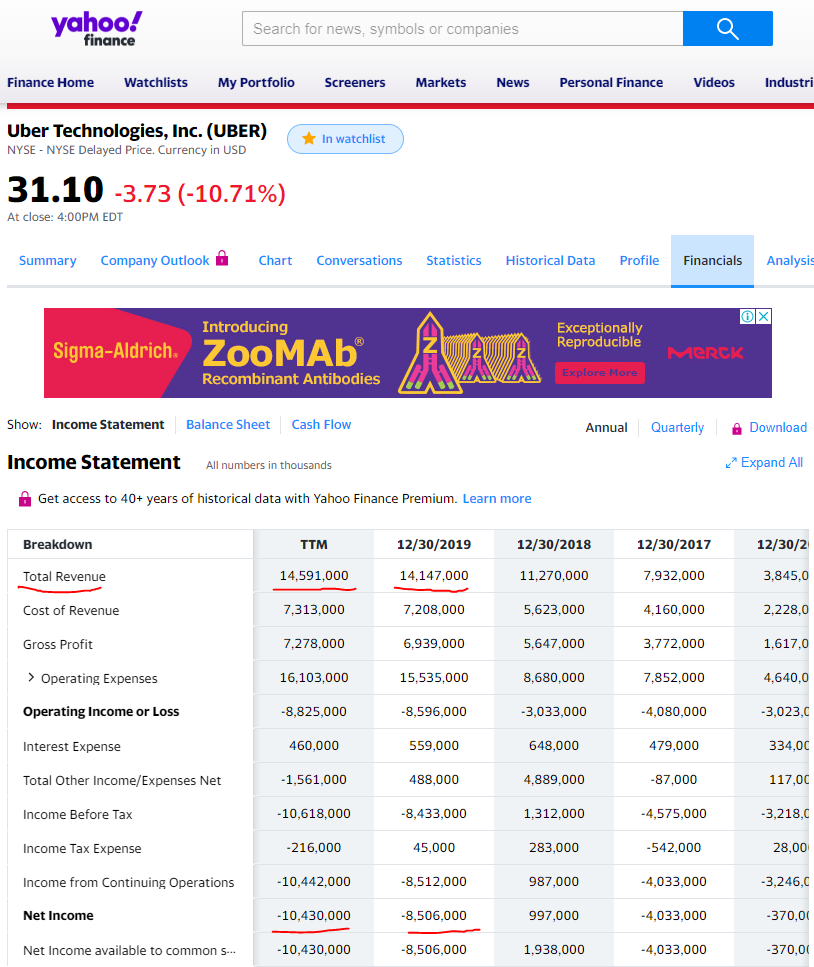This screenshot has height=967, width=814.
Task: Open Markets in navigation
Action: 441,83
